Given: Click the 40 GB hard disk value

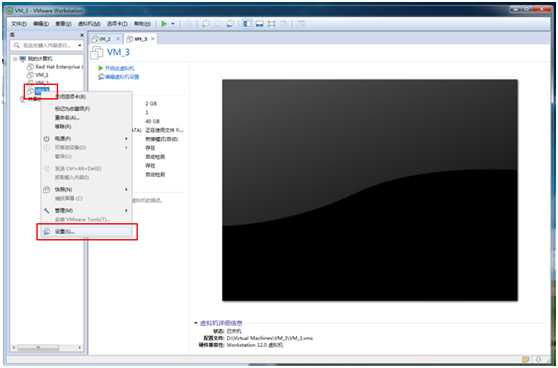Looking at the screenshot, I should pyautogui.click(x=152, y=121).
